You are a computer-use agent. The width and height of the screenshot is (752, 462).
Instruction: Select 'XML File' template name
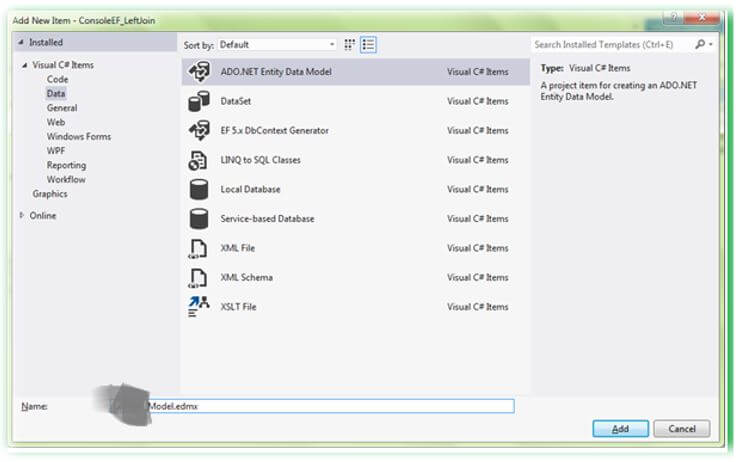[x=237, y=248]
